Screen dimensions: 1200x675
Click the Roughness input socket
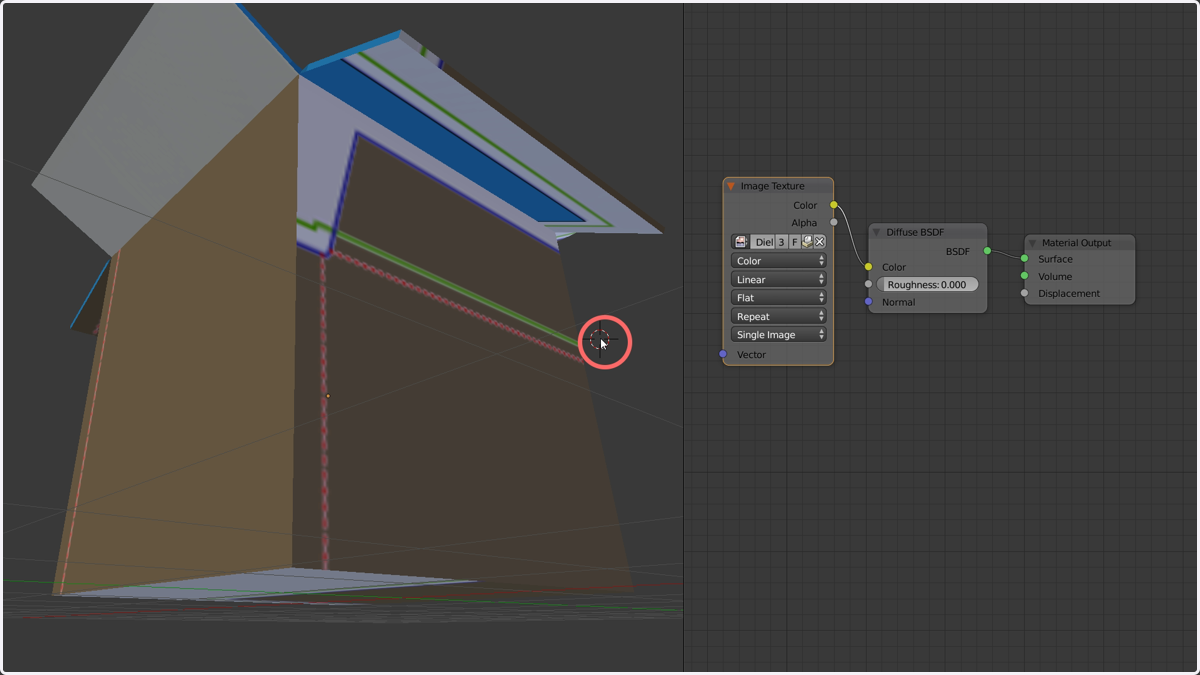[x=868, y=284]
